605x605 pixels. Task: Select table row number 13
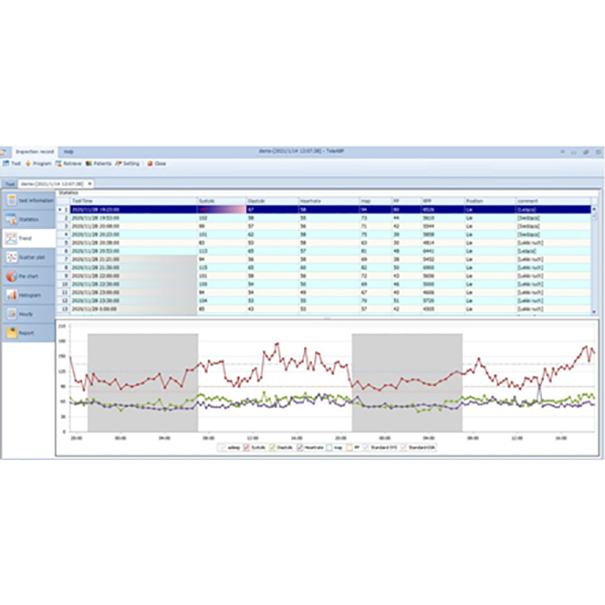click(x=324, y=309)
